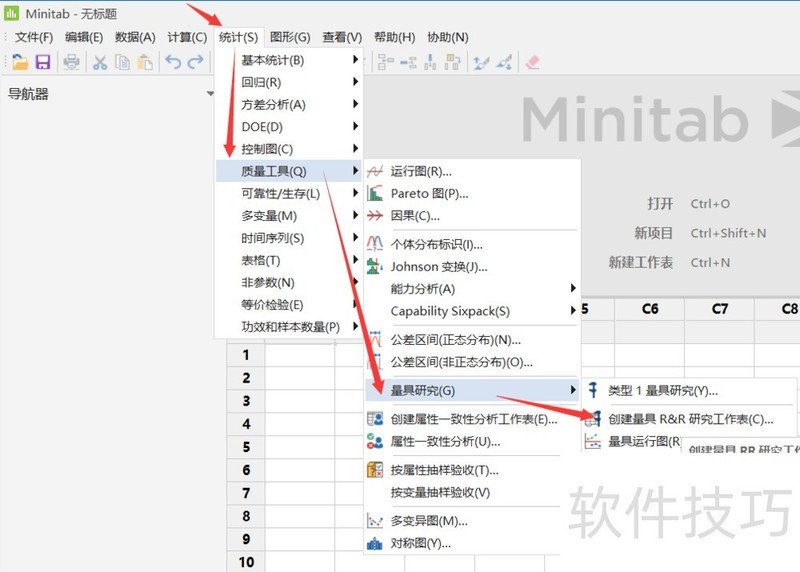This screenshot has width=800, height=572.
Task: Click the 新建工作表 link on the start page
Action: 640,262
